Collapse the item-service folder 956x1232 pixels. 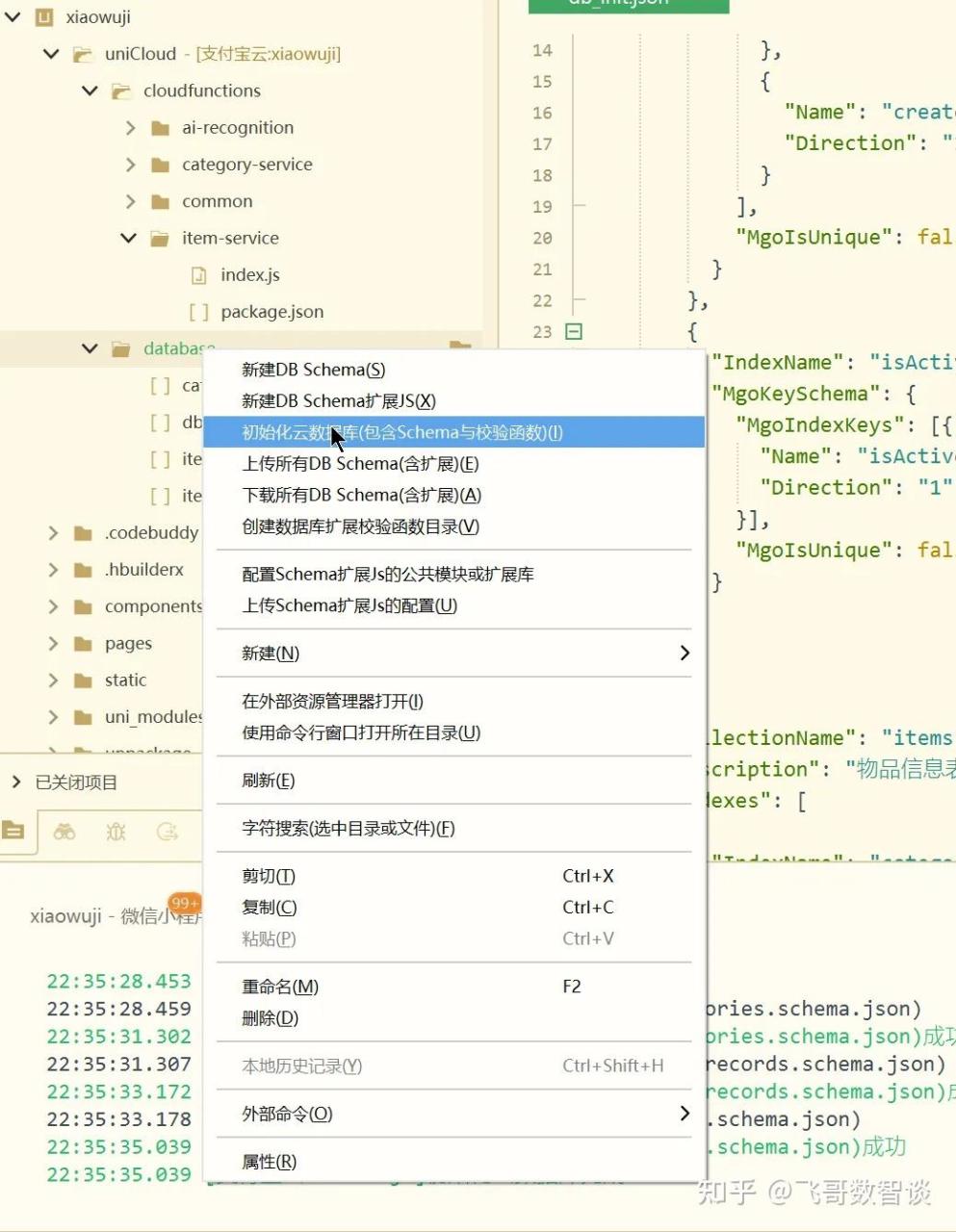pos(129,238)
